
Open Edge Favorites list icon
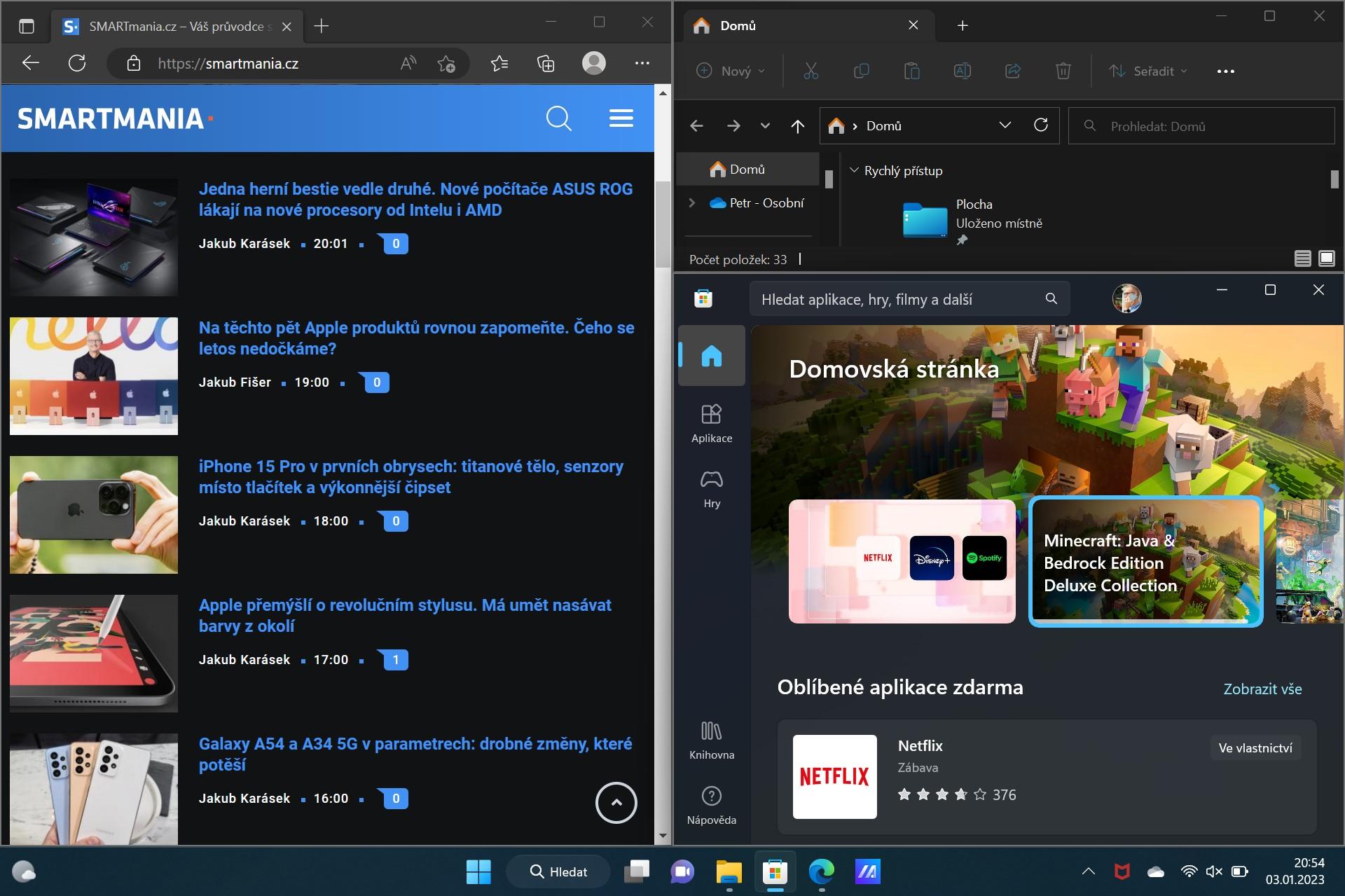499,64
